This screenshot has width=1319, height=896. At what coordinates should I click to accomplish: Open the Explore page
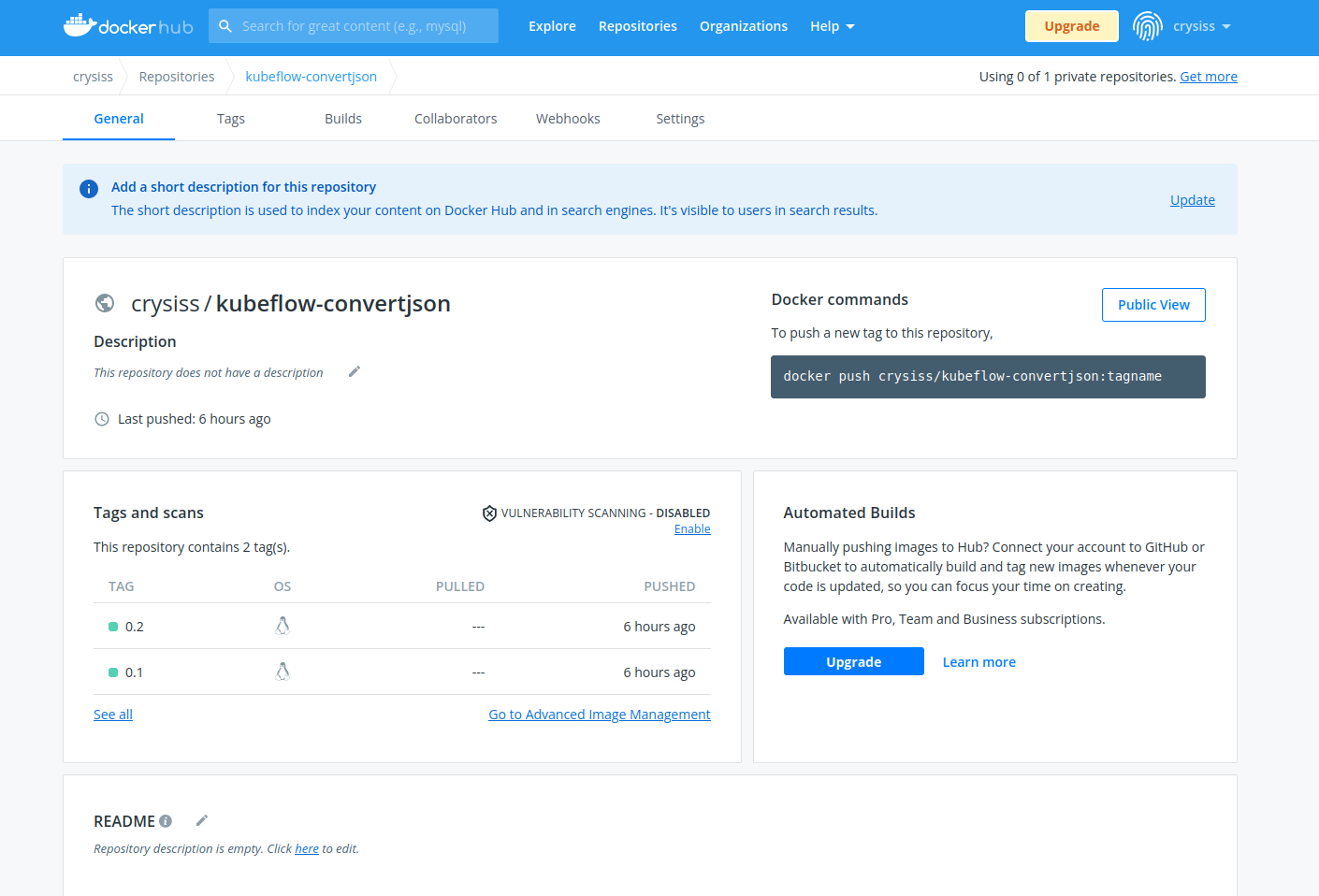pyautogui.click(x=552, y=26)
